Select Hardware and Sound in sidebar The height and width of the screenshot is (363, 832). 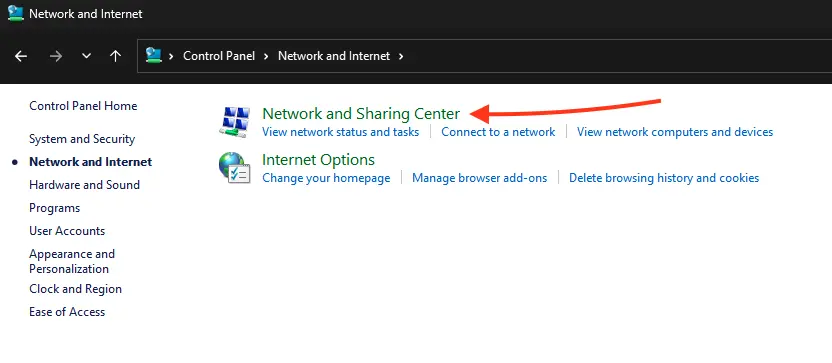(84, 185)
